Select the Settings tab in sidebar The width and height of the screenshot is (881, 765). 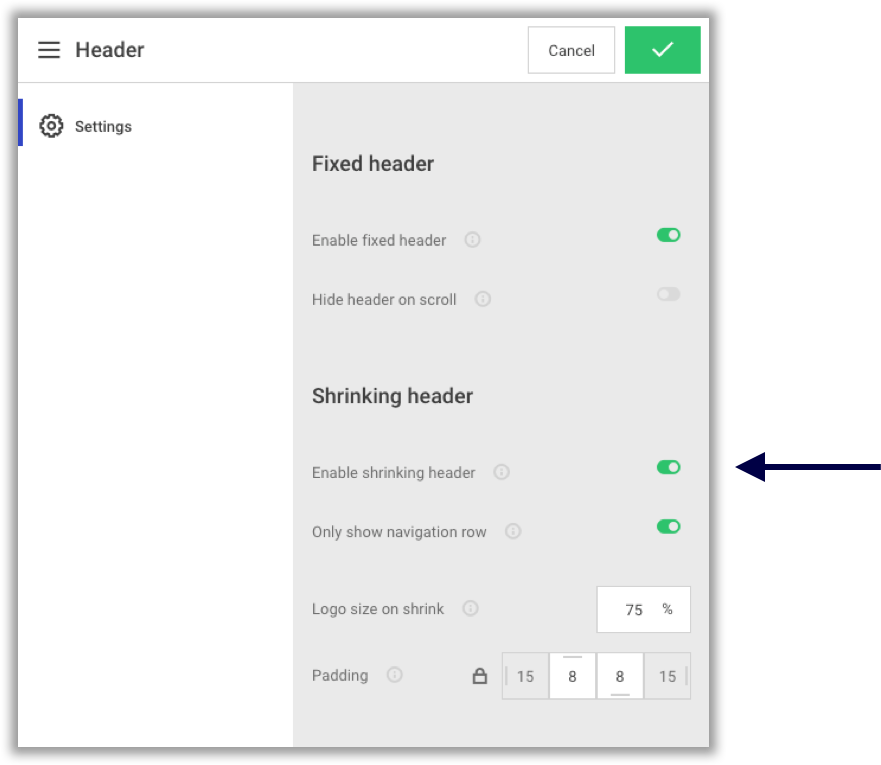103,127
